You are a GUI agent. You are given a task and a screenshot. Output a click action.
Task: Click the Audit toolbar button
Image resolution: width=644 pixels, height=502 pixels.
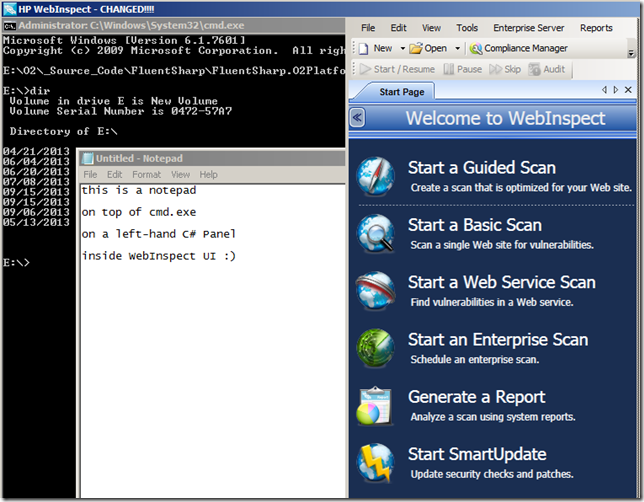click(x=547, y=69)
